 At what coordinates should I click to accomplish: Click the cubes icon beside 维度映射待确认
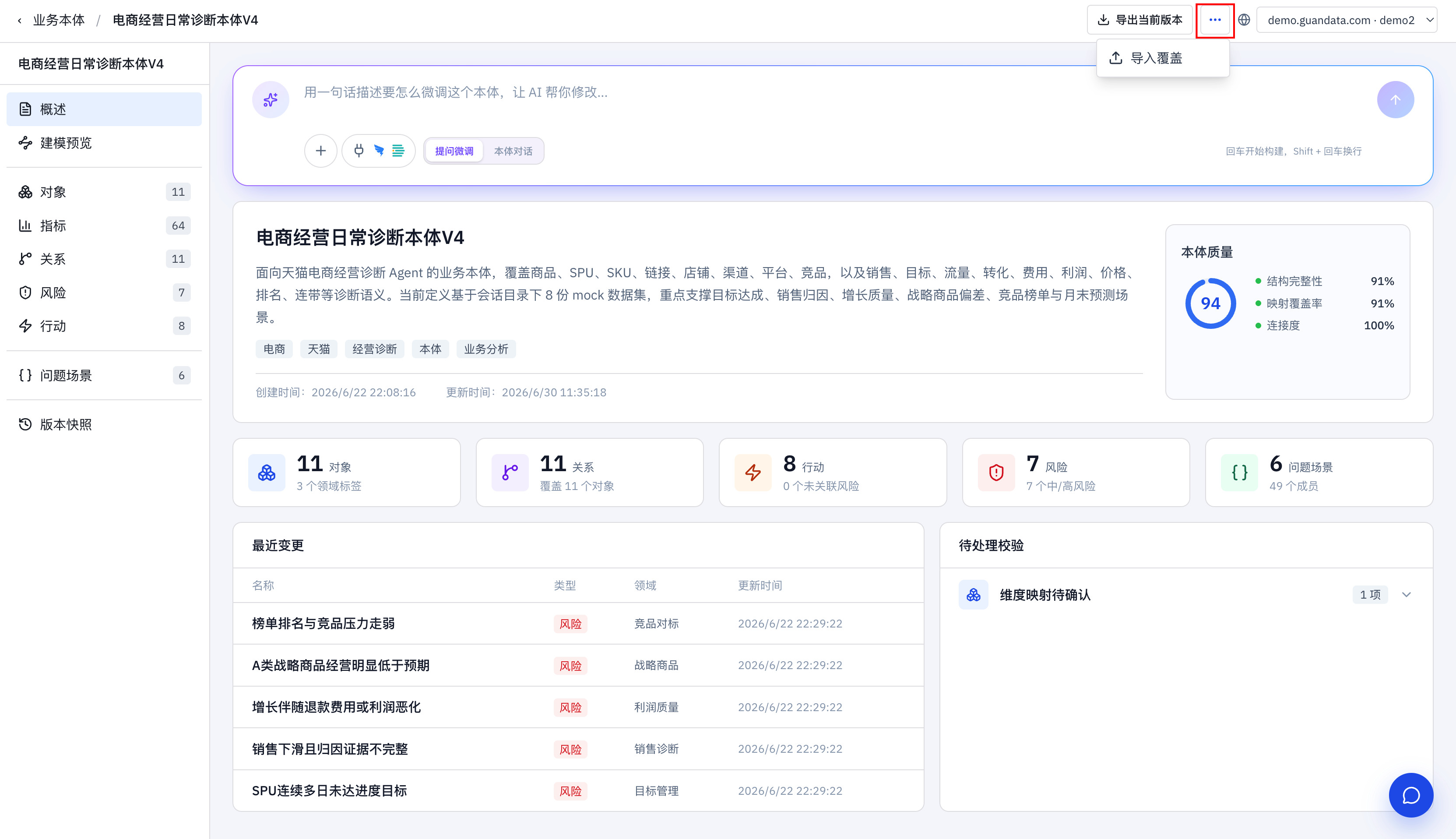[x=973, y=595]
